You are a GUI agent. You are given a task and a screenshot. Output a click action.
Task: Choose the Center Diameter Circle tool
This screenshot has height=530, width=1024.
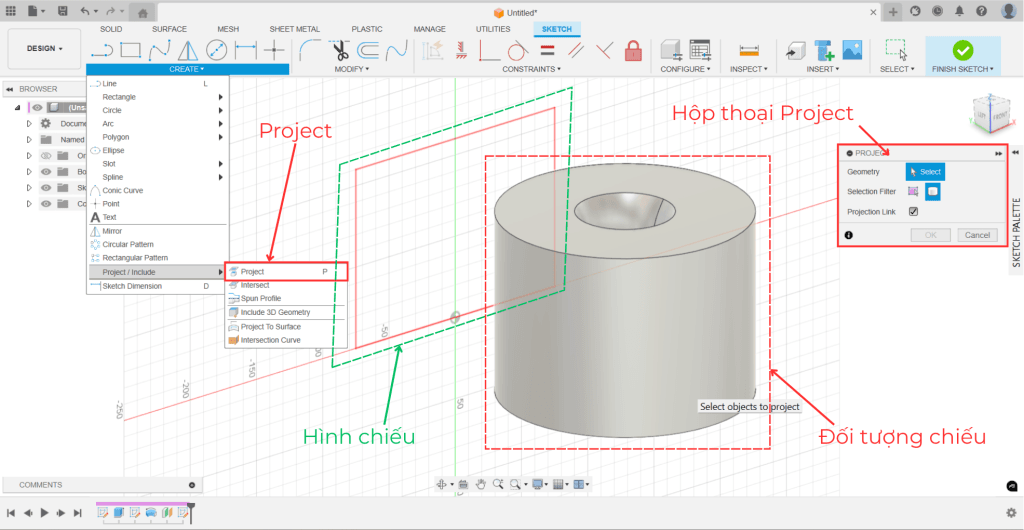tap(216, 49)
